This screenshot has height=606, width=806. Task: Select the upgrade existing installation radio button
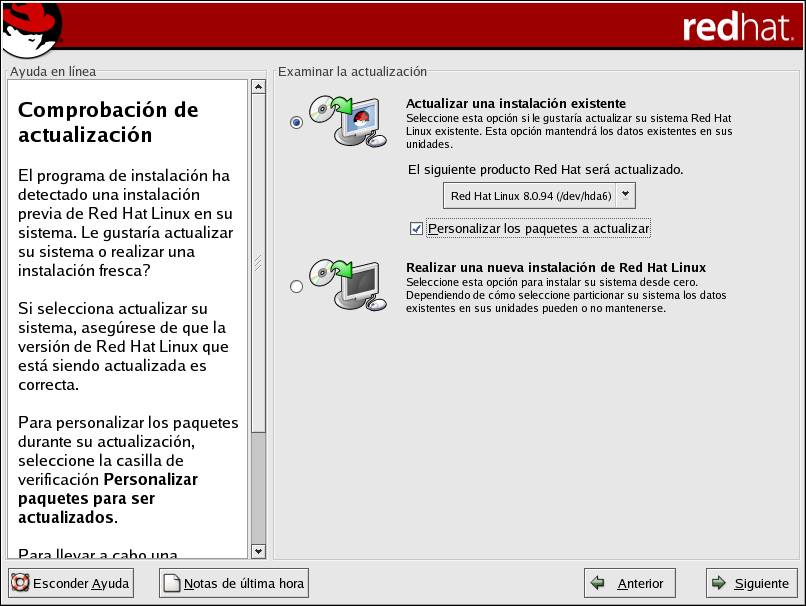(296, 122)
